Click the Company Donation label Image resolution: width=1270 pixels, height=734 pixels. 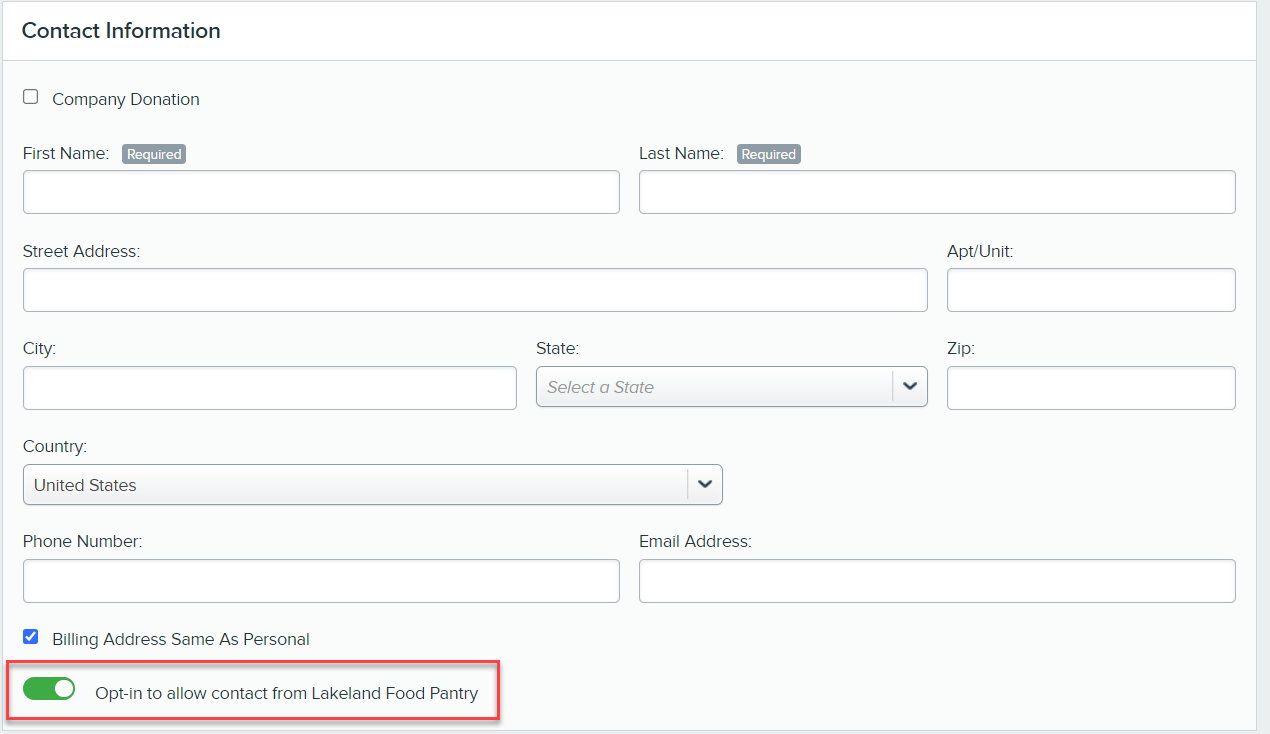tap(126, 99)
